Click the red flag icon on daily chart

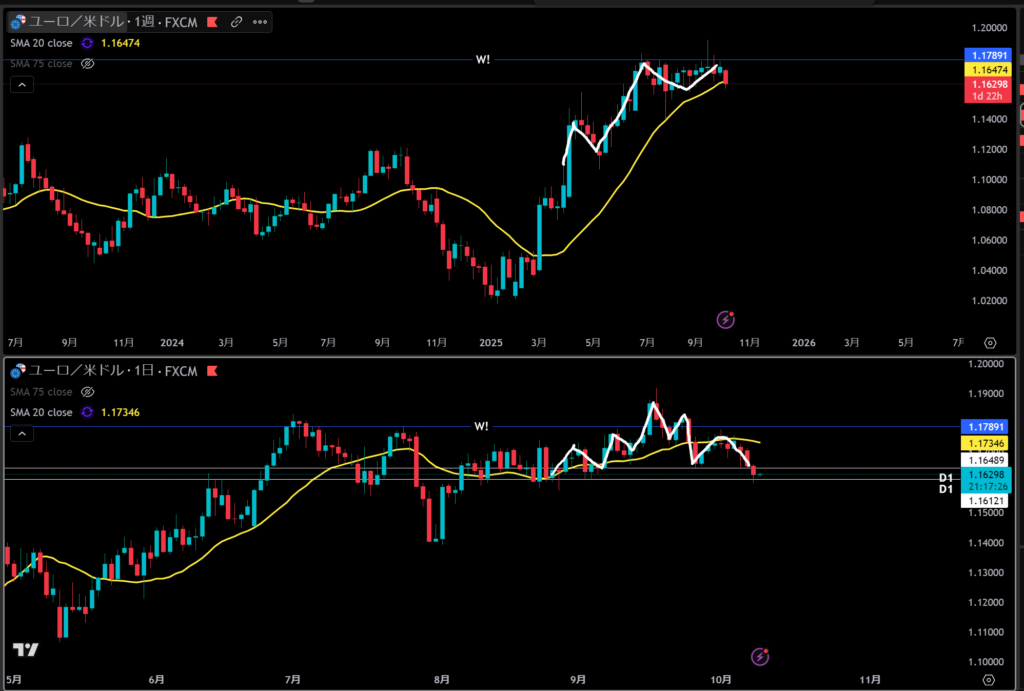211,371
